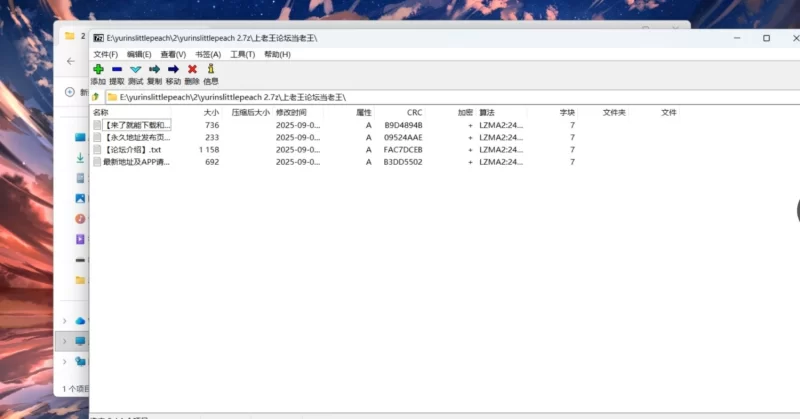Select the Copy (复制) toolbar icon
Image resolution: width=800 pixels, height=419 pixels.
(x=154, y=70)
